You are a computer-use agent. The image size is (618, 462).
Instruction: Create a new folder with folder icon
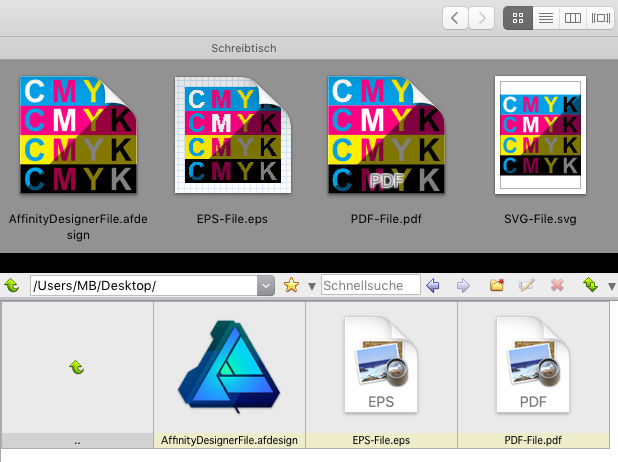pos(497,285)
